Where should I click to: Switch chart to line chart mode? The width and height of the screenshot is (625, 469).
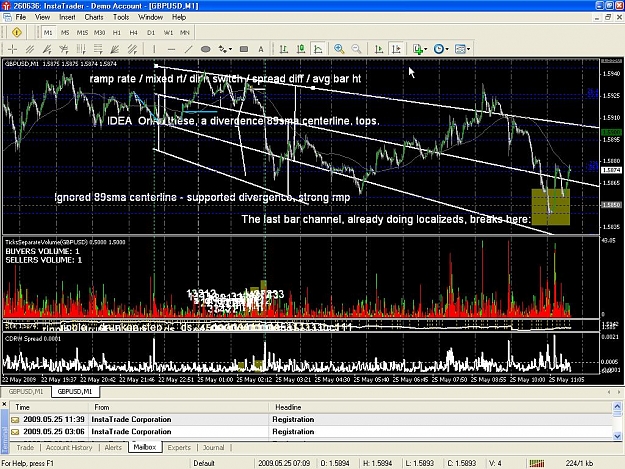(x=318, y=49)
